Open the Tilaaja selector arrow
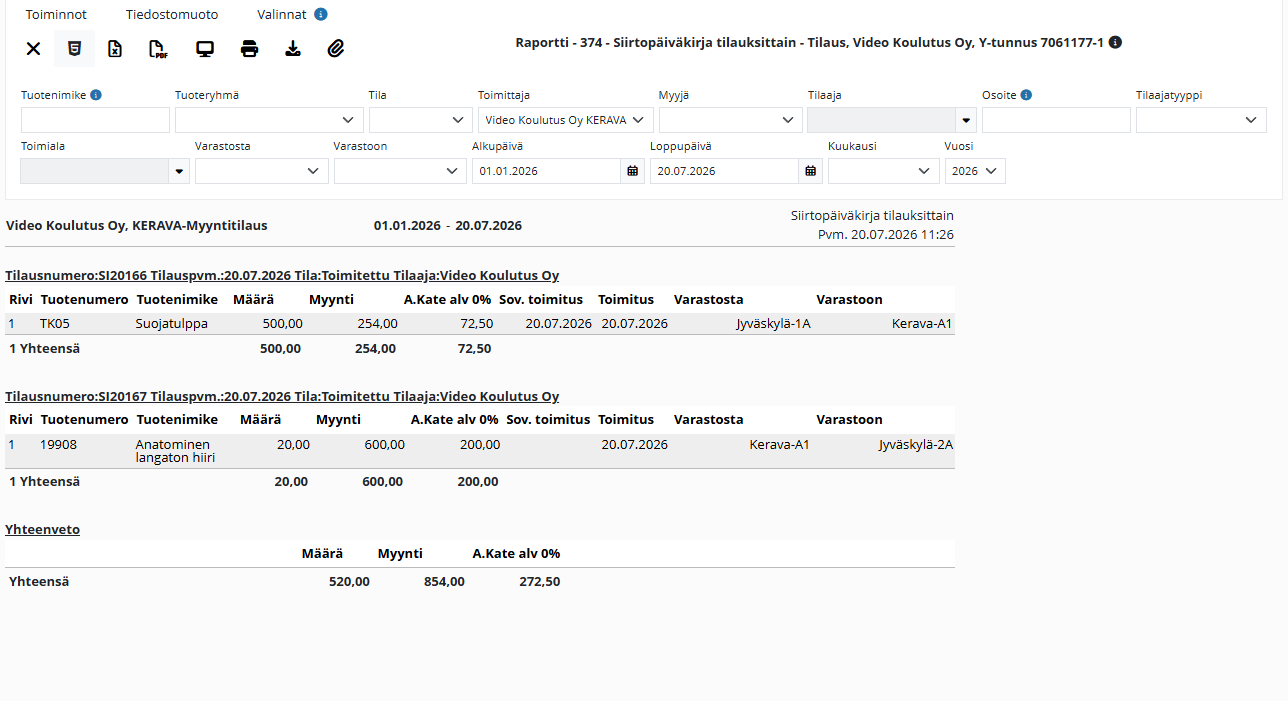 [x=966, y=120]
